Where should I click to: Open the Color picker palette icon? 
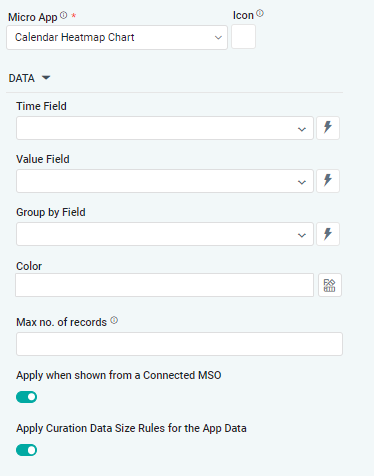[x=330, y=285]
